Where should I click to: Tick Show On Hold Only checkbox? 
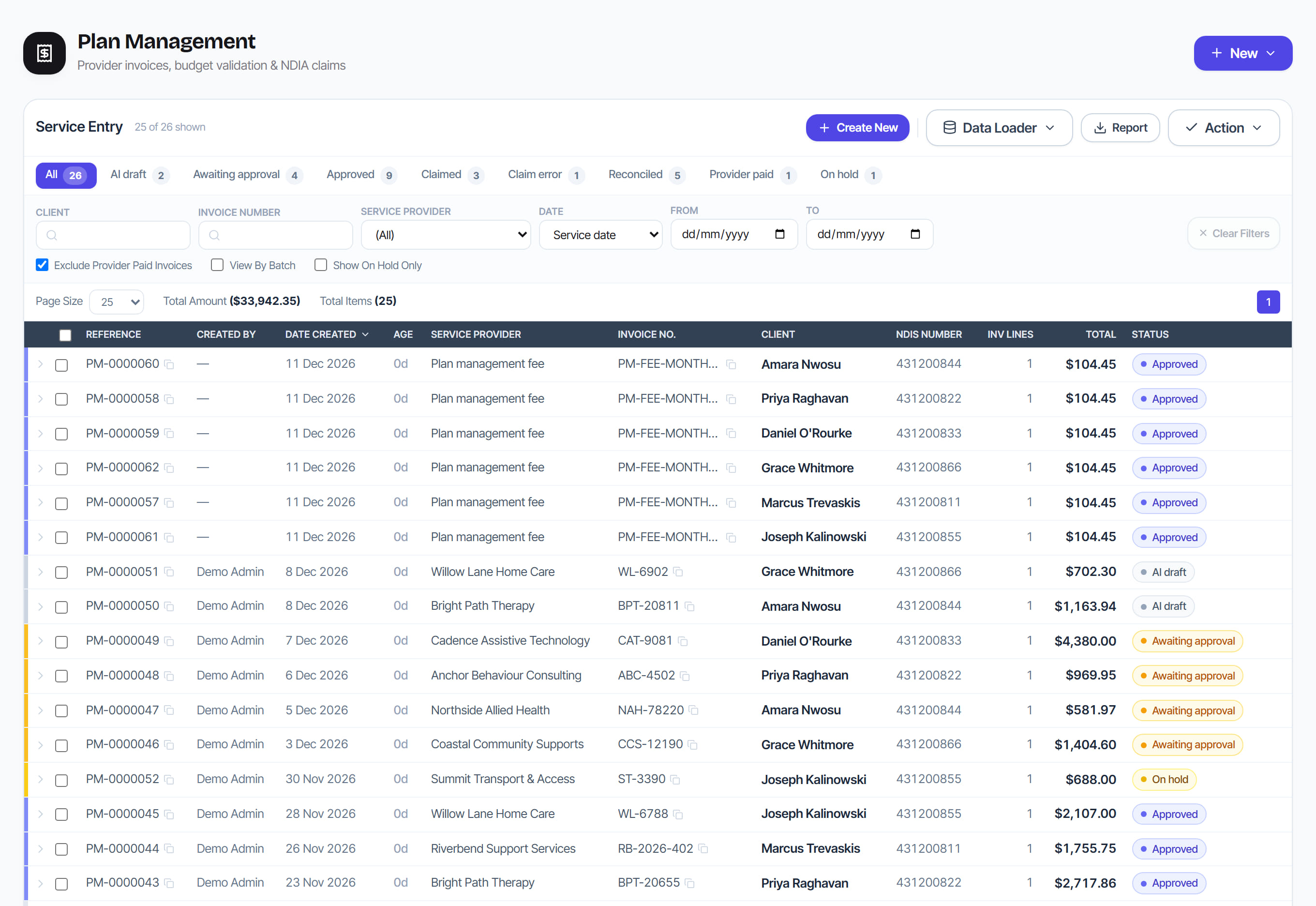point(321,265)
